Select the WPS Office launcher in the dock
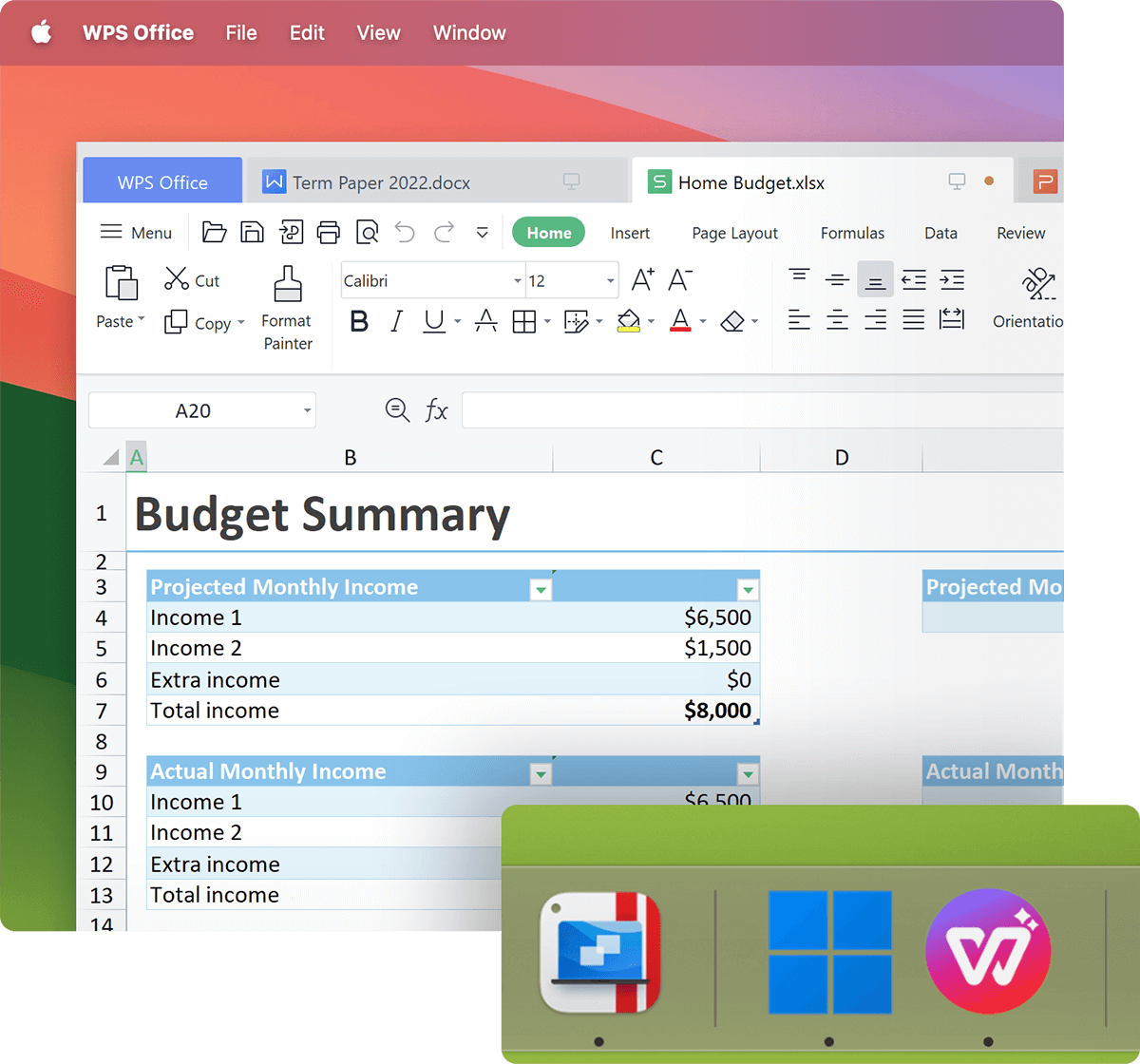 [x=988, y=950]
